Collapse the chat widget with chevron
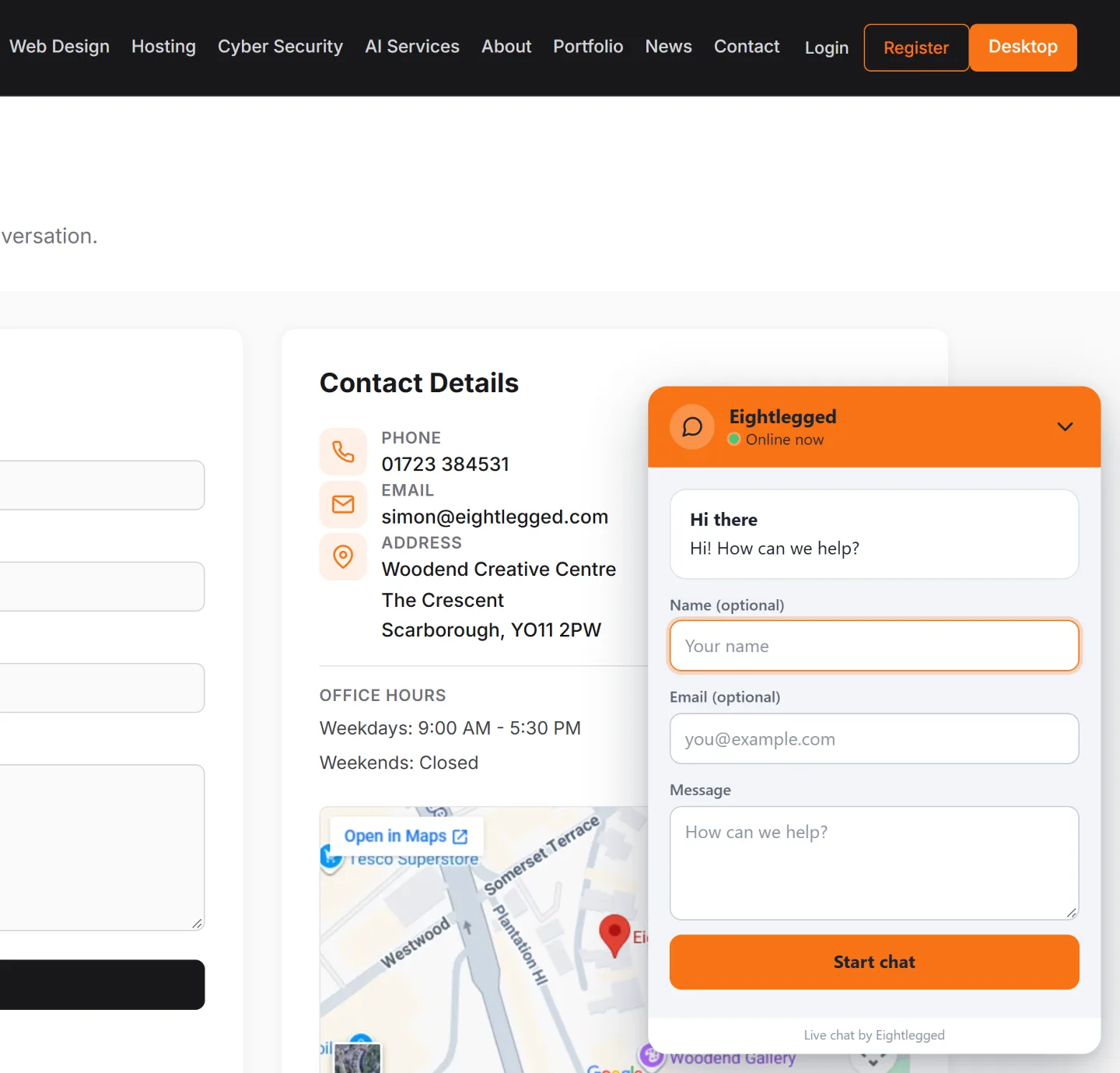1120x1073 pixels. coord(1065,426)
